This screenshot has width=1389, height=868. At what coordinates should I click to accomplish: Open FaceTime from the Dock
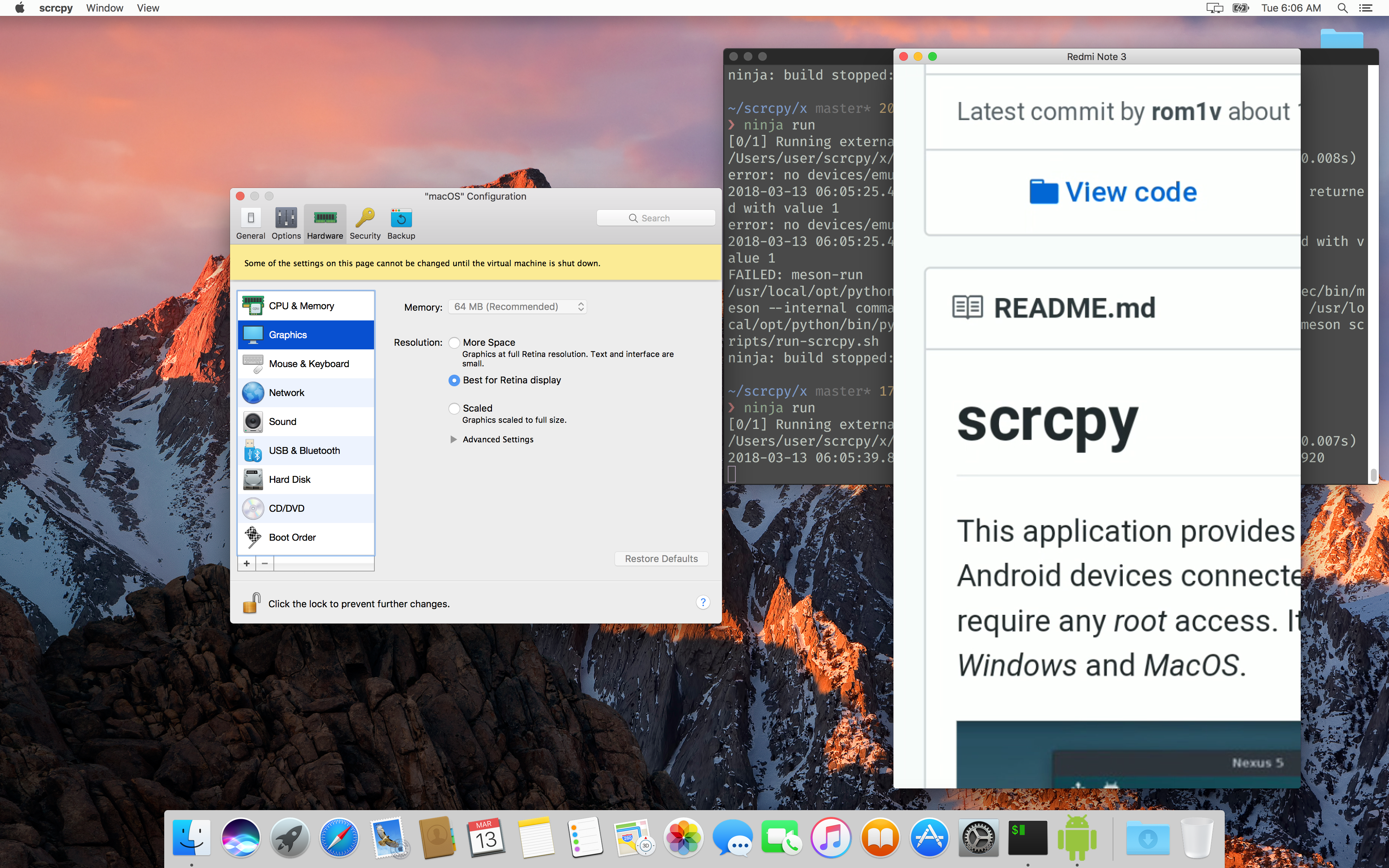[782, 838]
